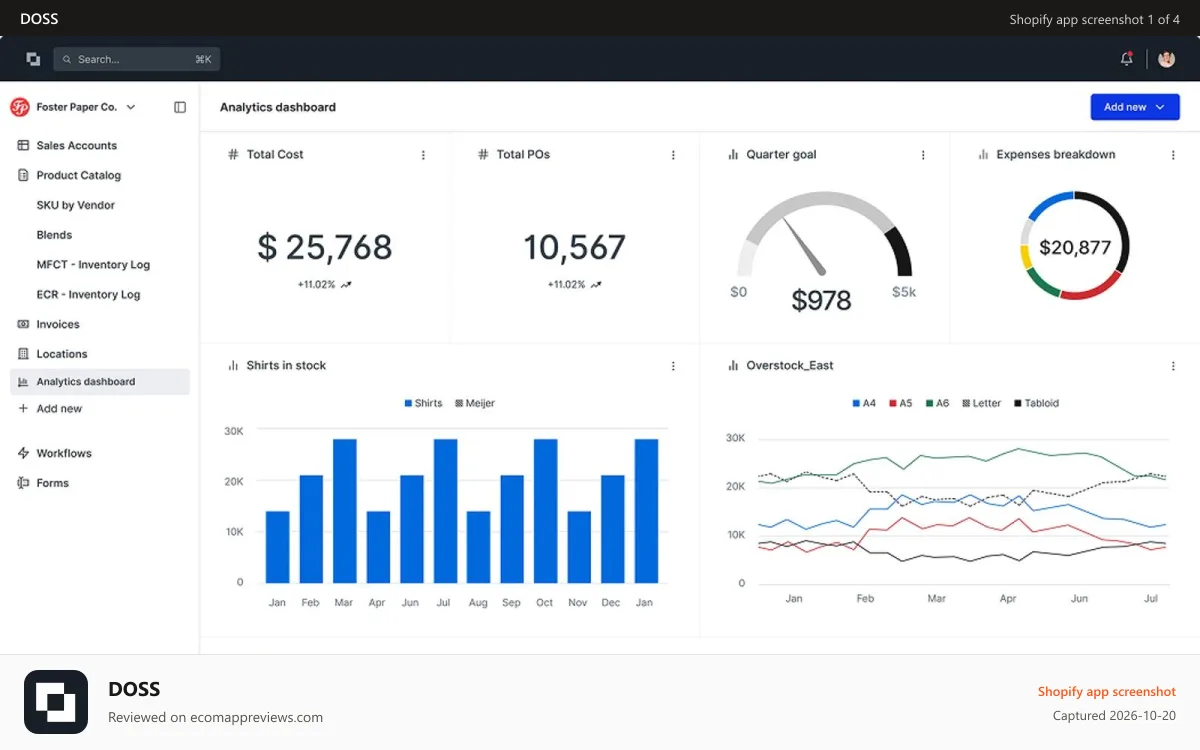
Task: Collapse the sidebar panel toggle icon
Action: pyautogui.click(x=180, y=107)
